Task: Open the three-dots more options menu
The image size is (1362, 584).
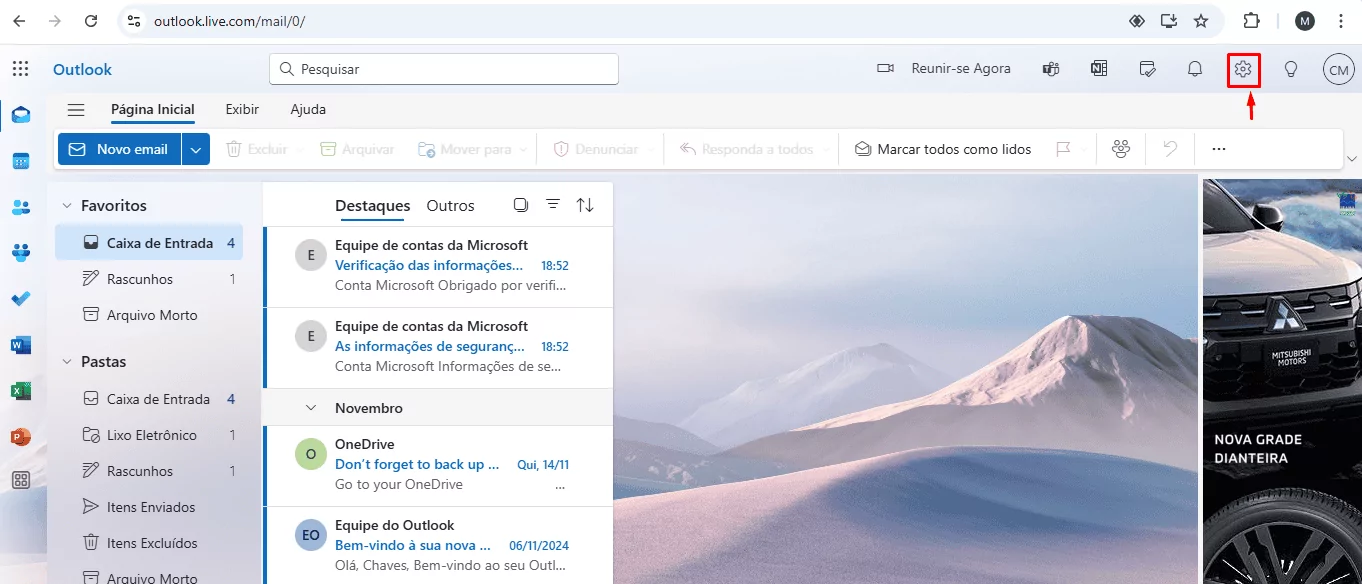Action: point(1218,149)
